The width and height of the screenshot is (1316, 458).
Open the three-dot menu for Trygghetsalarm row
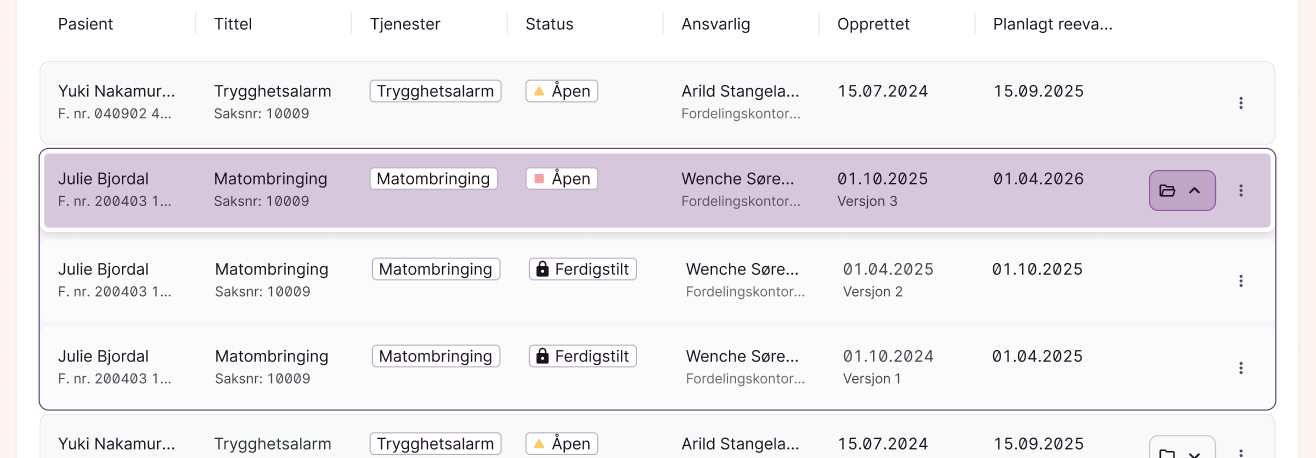[1241, 103]
